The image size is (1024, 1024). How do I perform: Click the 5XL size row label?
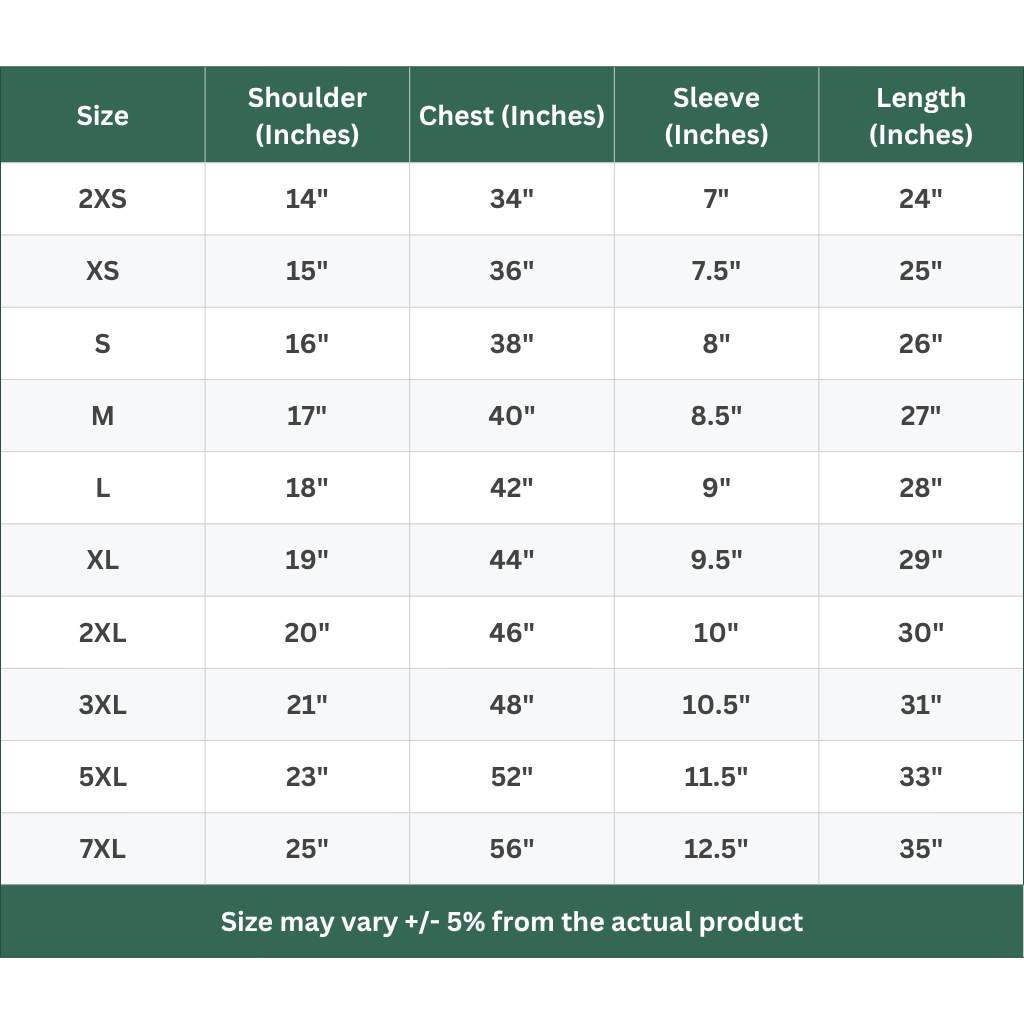[103, 777]
